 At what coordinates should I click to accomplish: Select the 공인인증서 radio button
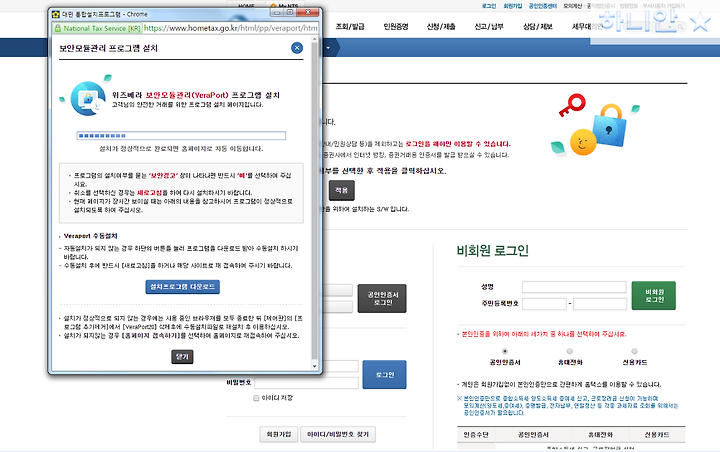(505, 351)
